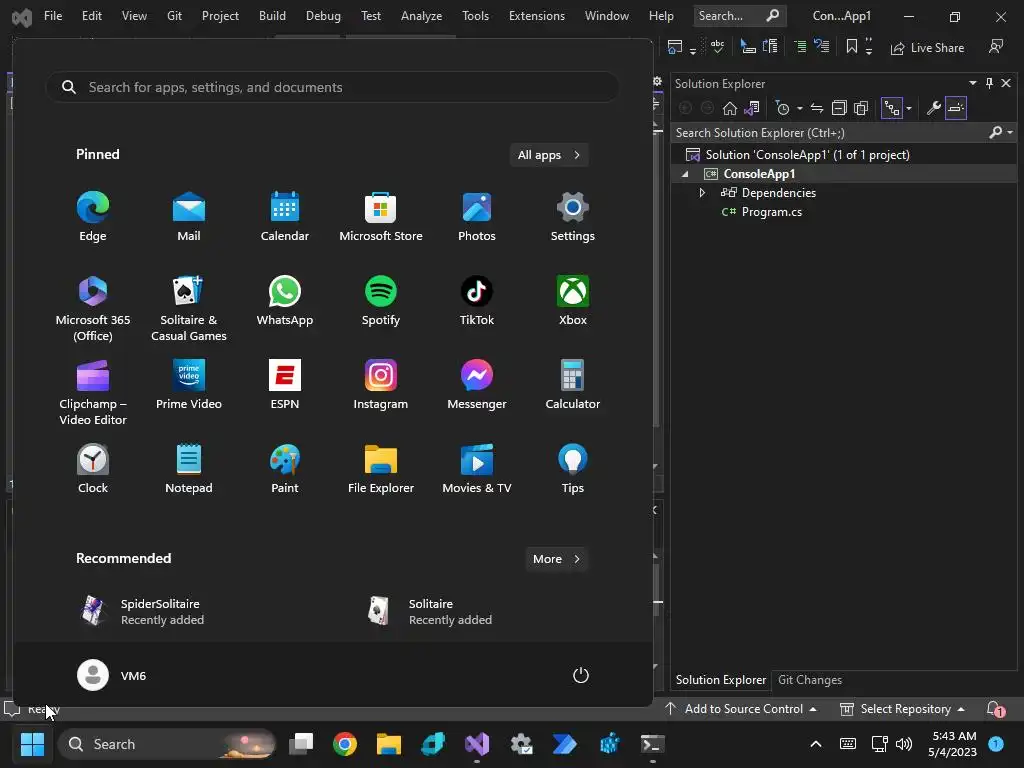This screenshot has width=1024, height=768.
Task: Collapse the ConsoleApp1 project node
Action: pyautogui.click(x=685, y=174)
